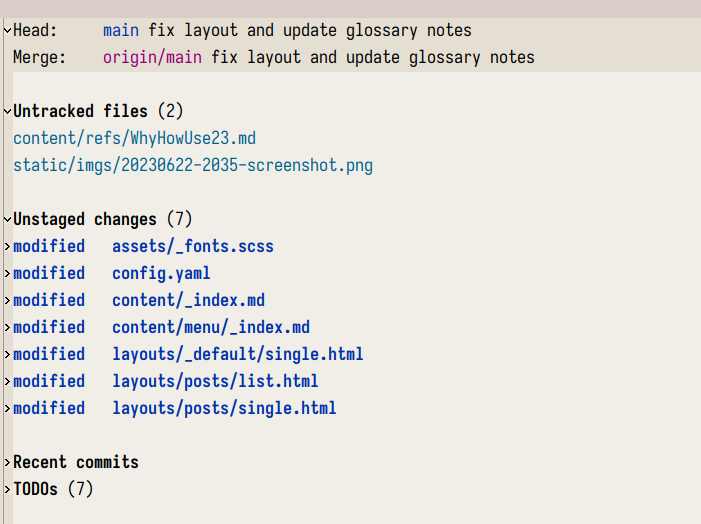The image size is (701, 524).
Task: Click the origin/main branch reference
Action: tap(152, 58)
